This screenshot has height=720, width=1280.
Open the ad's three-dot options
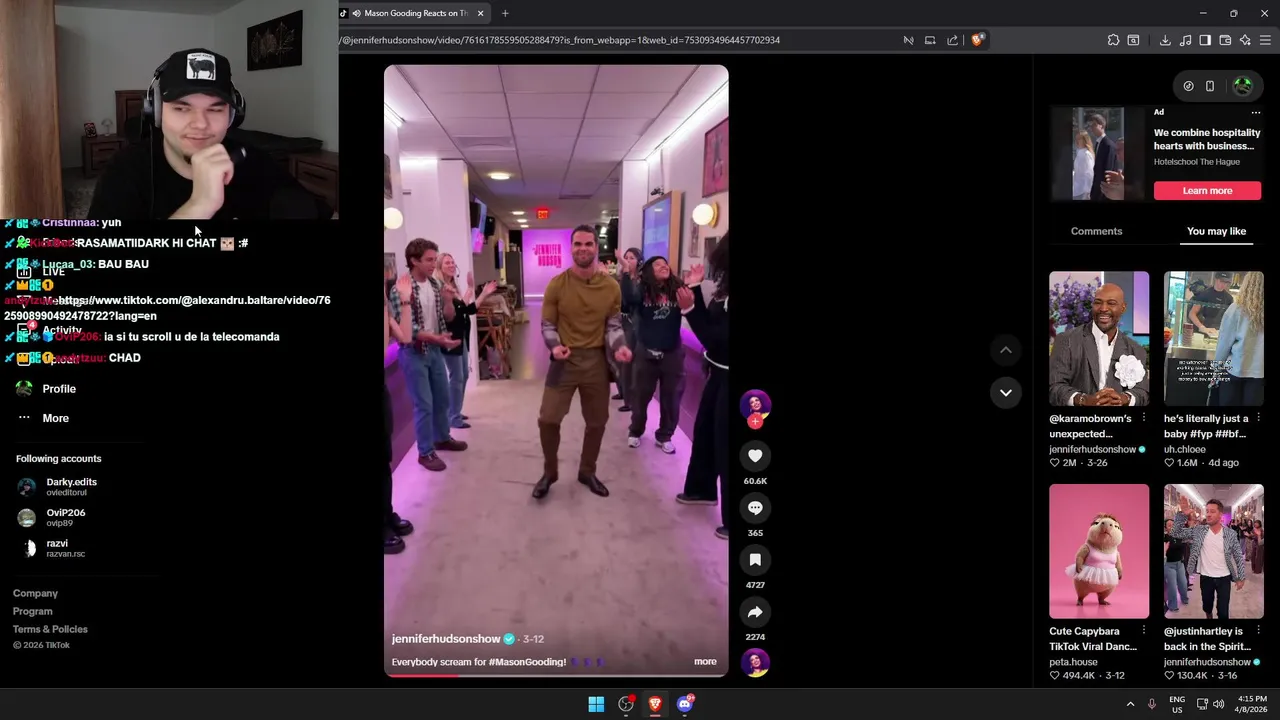(1256, 113)
